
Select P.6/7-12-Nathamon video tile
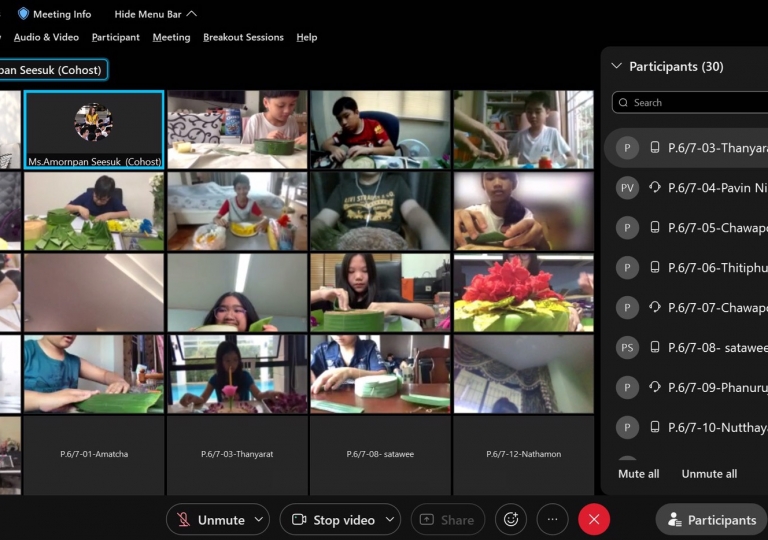(524, 455)
